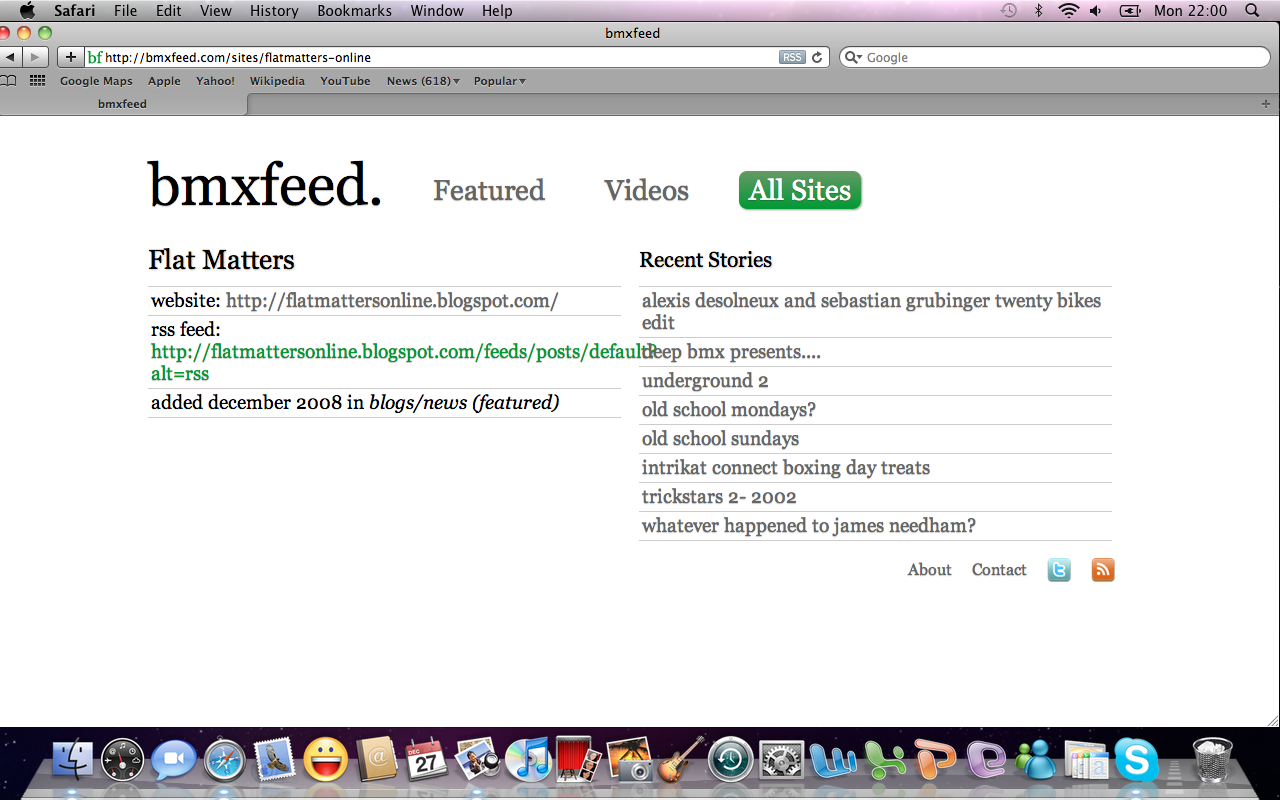Click the RSS badge in address bar

click(792, 58)
